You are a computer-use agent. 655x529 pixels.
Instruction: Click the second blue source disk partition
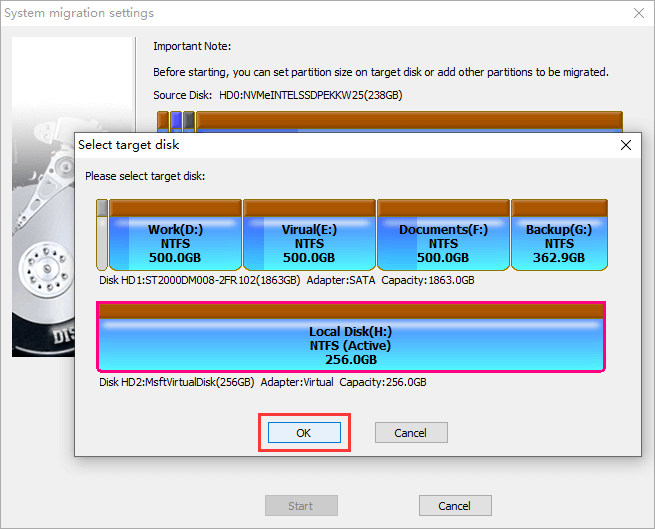176,122
